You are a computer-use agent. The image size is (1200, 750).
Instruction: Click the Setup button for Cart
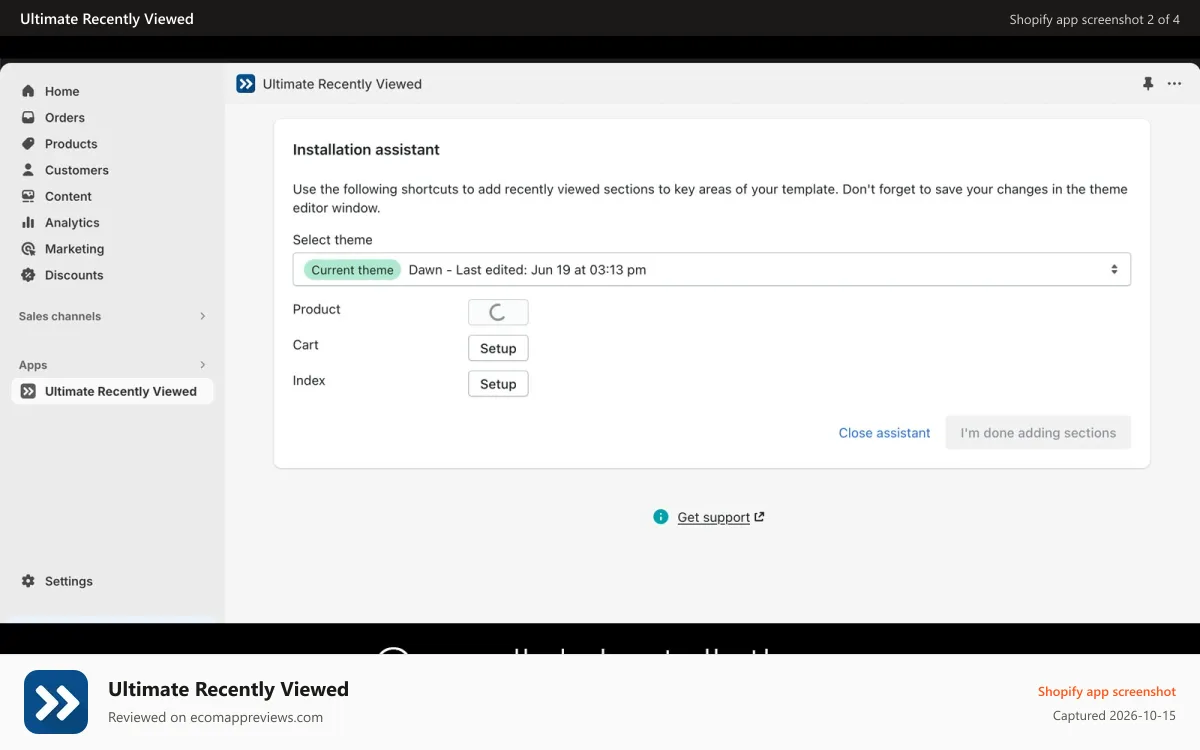pos(498,348)
